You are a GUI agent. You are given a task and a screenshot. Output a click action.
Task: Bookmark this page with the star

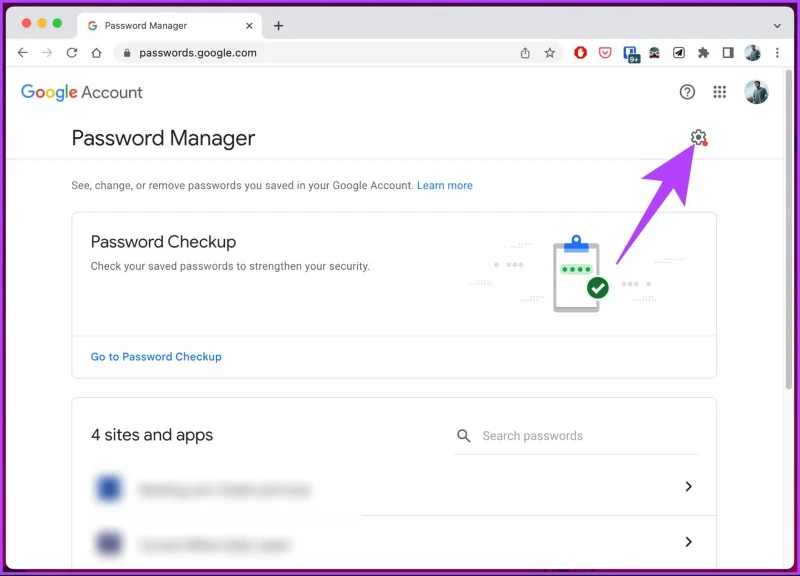tap(549, 53)
